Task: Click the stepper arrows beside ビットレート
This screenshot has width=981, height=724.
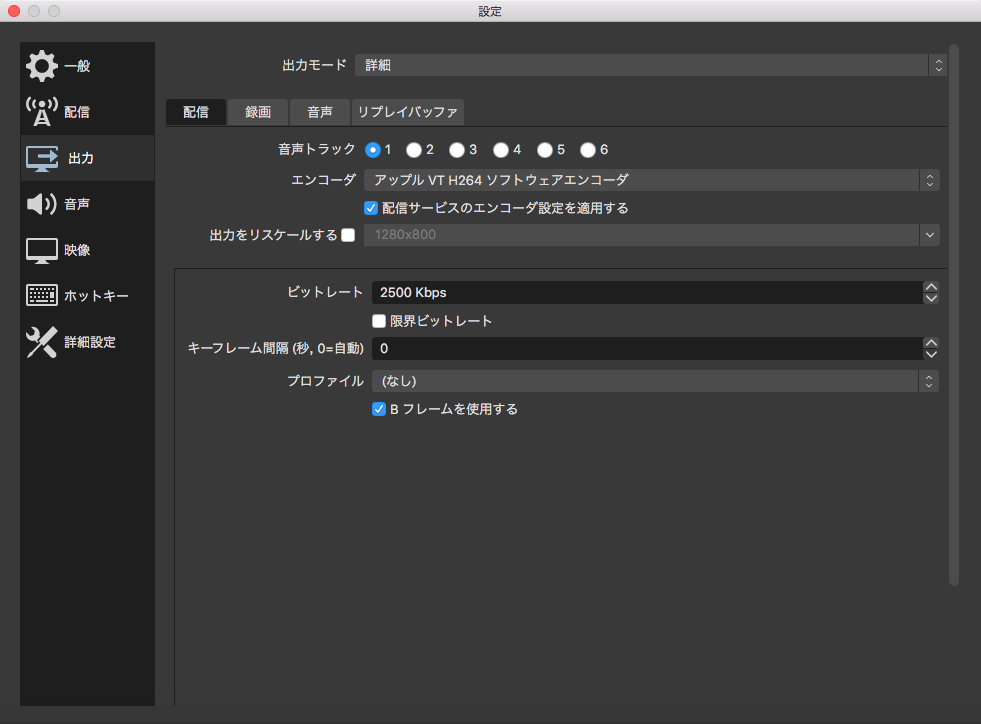Action: point(930,293)
